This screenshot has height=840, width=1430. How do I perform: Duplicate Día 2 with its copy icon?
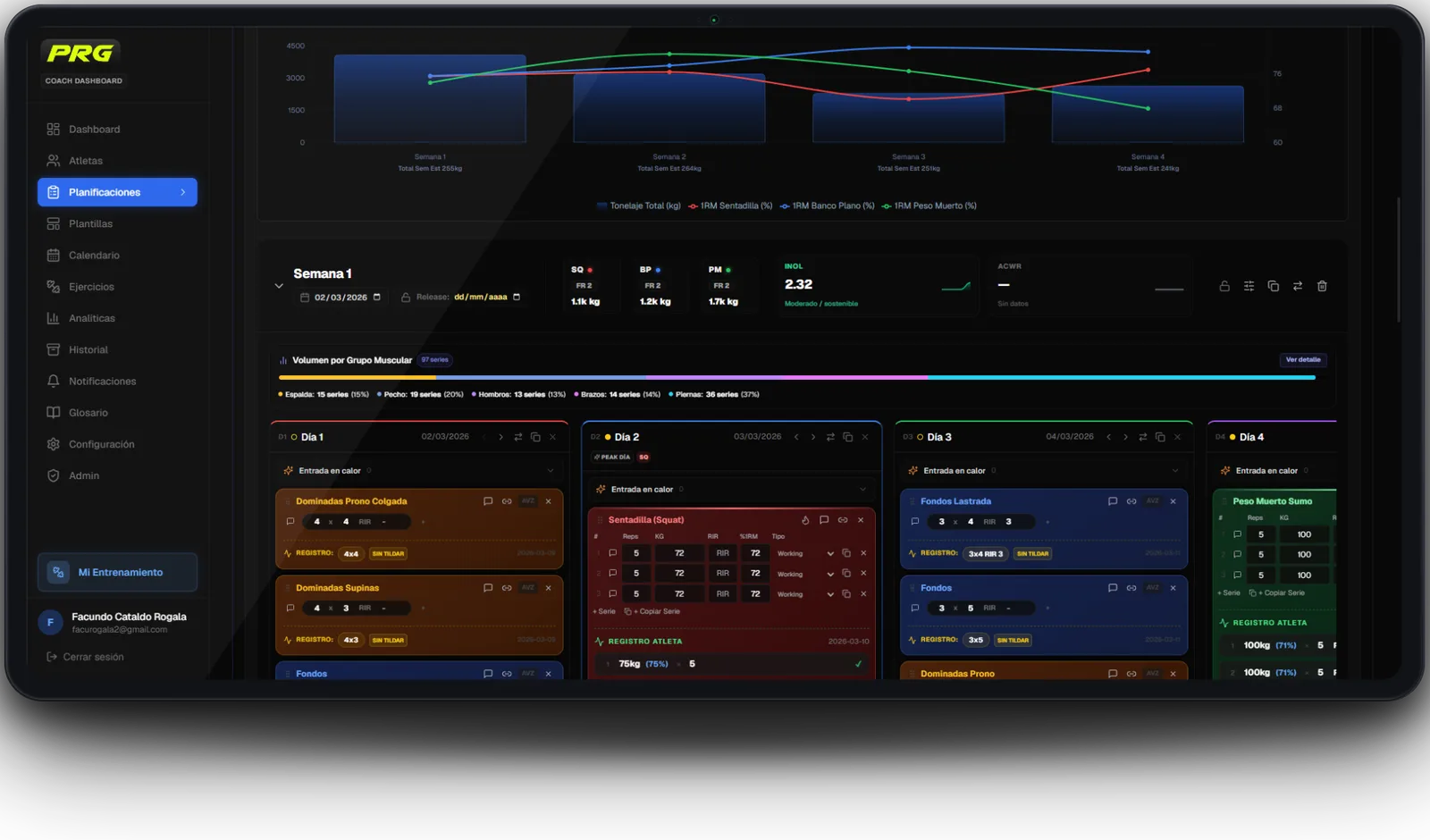[x=847, y=437]
